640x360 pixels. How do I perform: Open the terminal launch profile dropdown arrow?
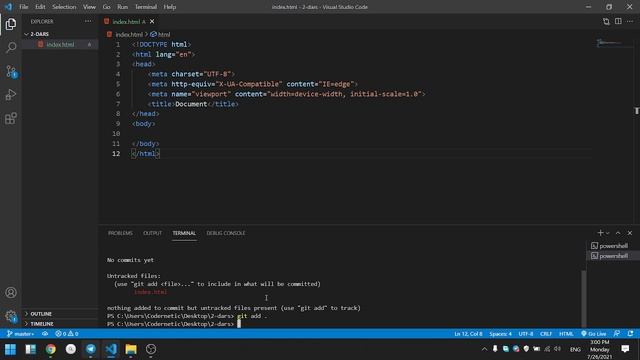607,233
